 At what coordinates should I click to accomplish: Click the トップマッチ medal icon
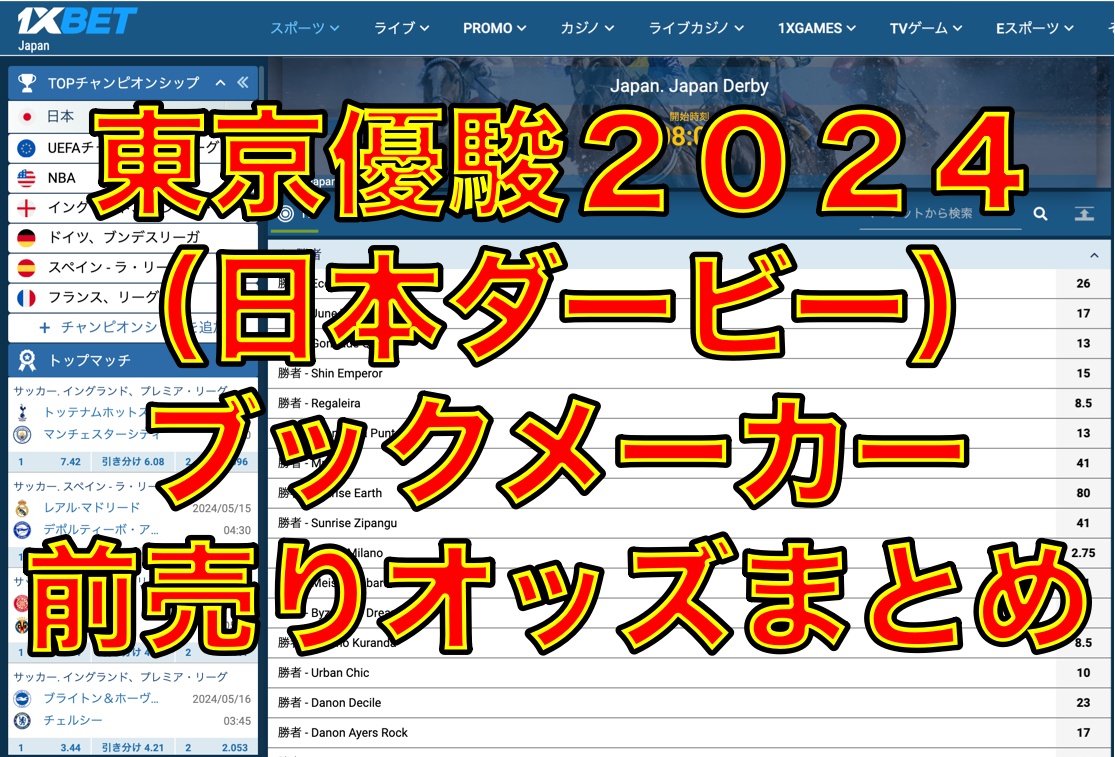[x=27, y=360]
